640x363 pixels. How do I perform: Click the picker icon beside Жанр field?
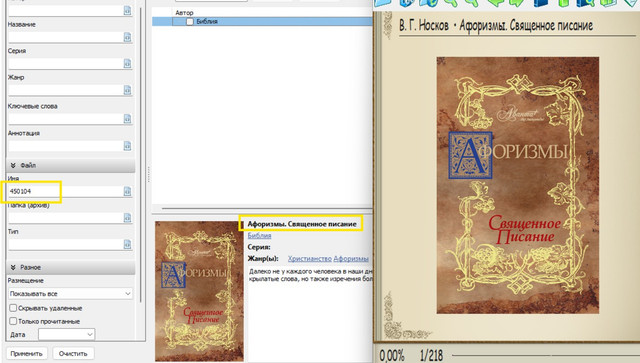click(127, 90)
